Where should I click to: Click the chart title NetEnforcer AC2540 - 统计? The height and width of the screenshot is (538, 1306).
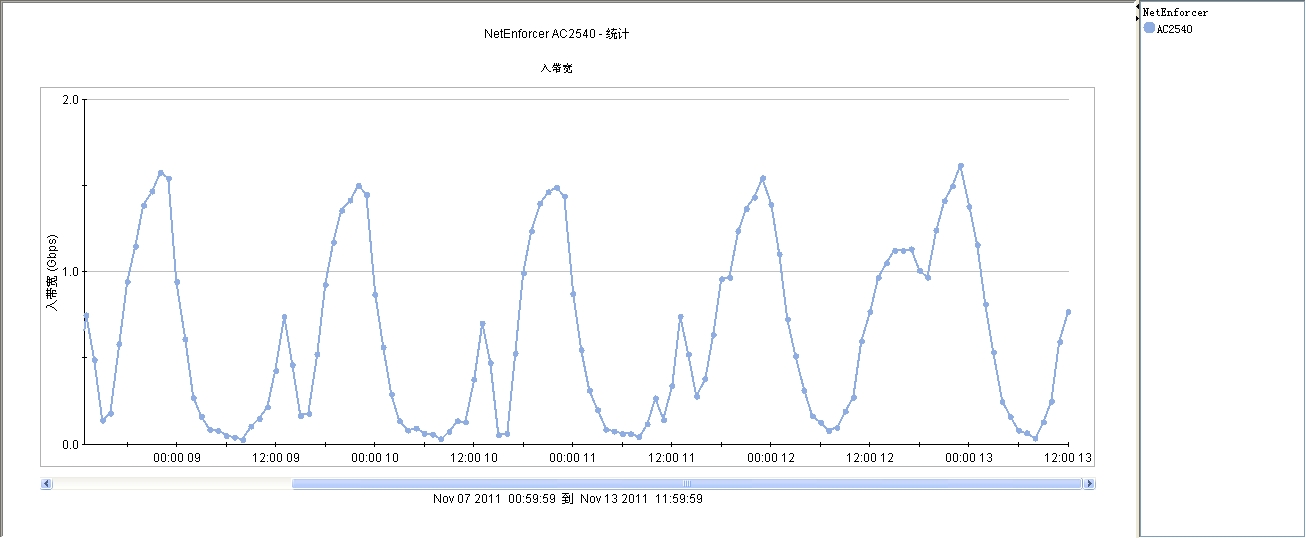click(x=556, y=34)
